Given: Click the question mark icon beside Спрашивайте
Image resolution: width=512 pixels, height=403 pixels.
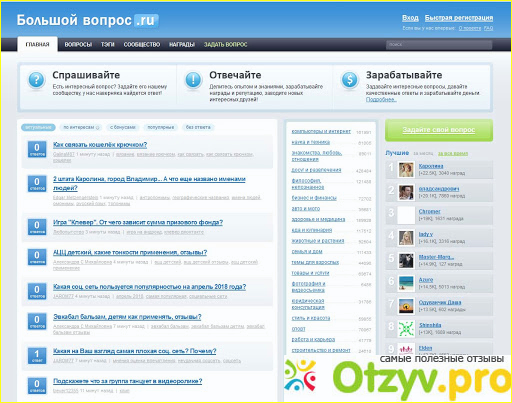Looking at the screenshot, I should pos(36,80).
